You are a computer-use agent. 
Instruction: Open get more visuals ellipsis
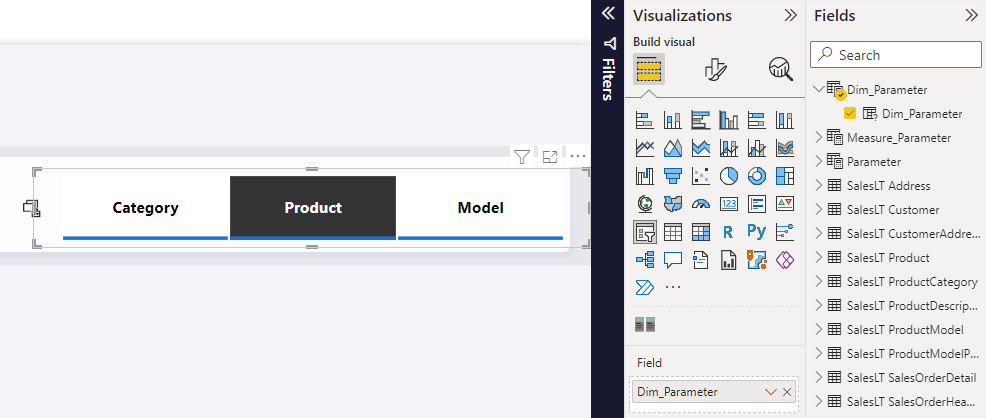673,287
